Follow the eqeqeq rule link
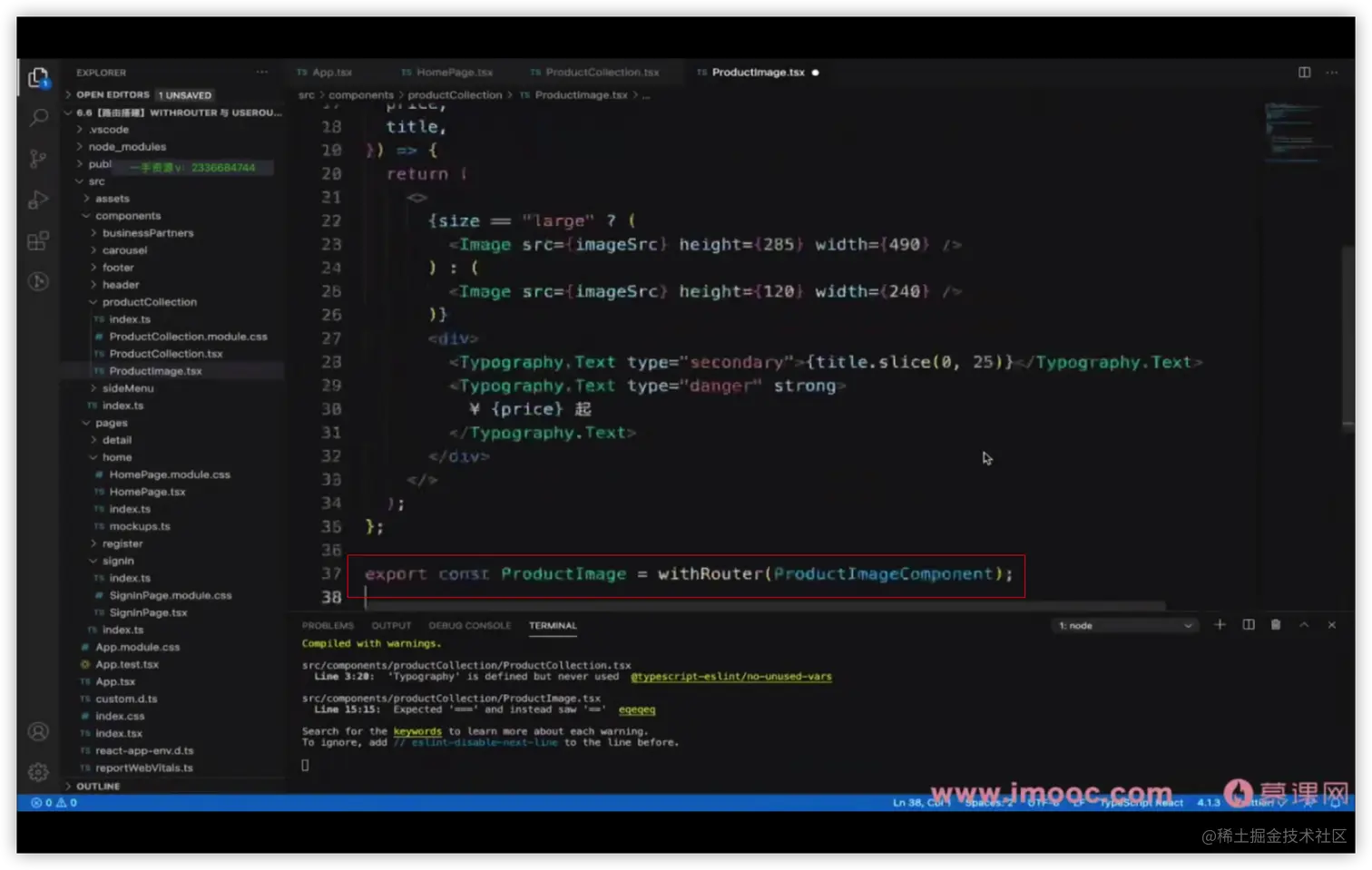 click(637, 709)
